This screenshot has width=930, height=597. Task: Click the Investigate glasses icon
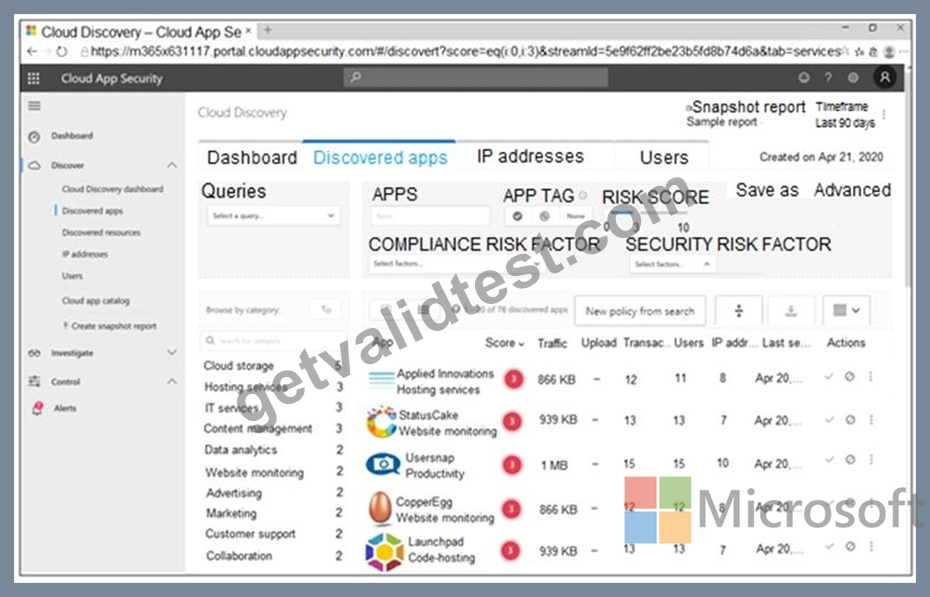[x=34, y=353]
